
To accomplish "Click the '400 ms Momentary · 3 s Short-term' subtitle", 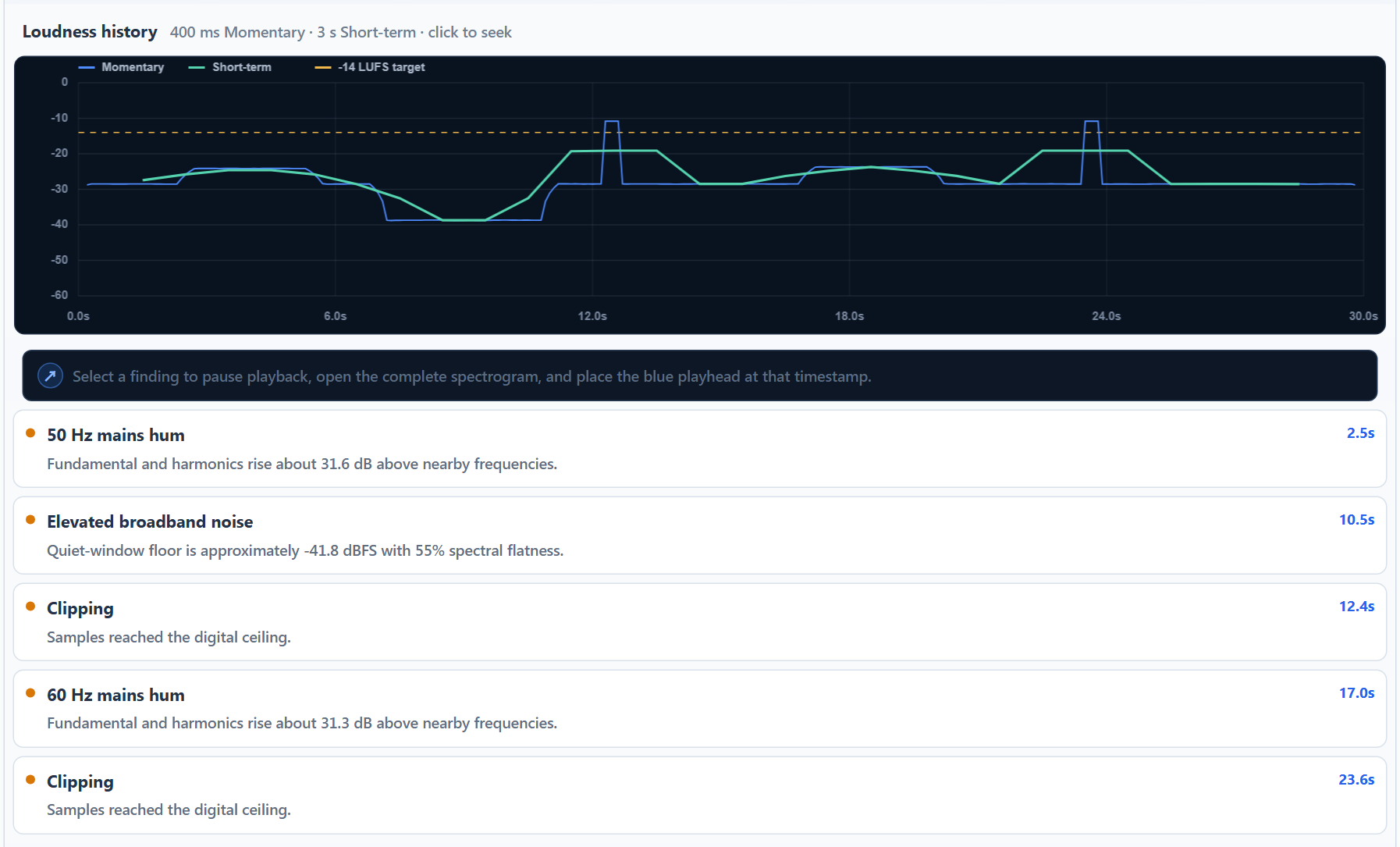I will (x=293, y=33).
